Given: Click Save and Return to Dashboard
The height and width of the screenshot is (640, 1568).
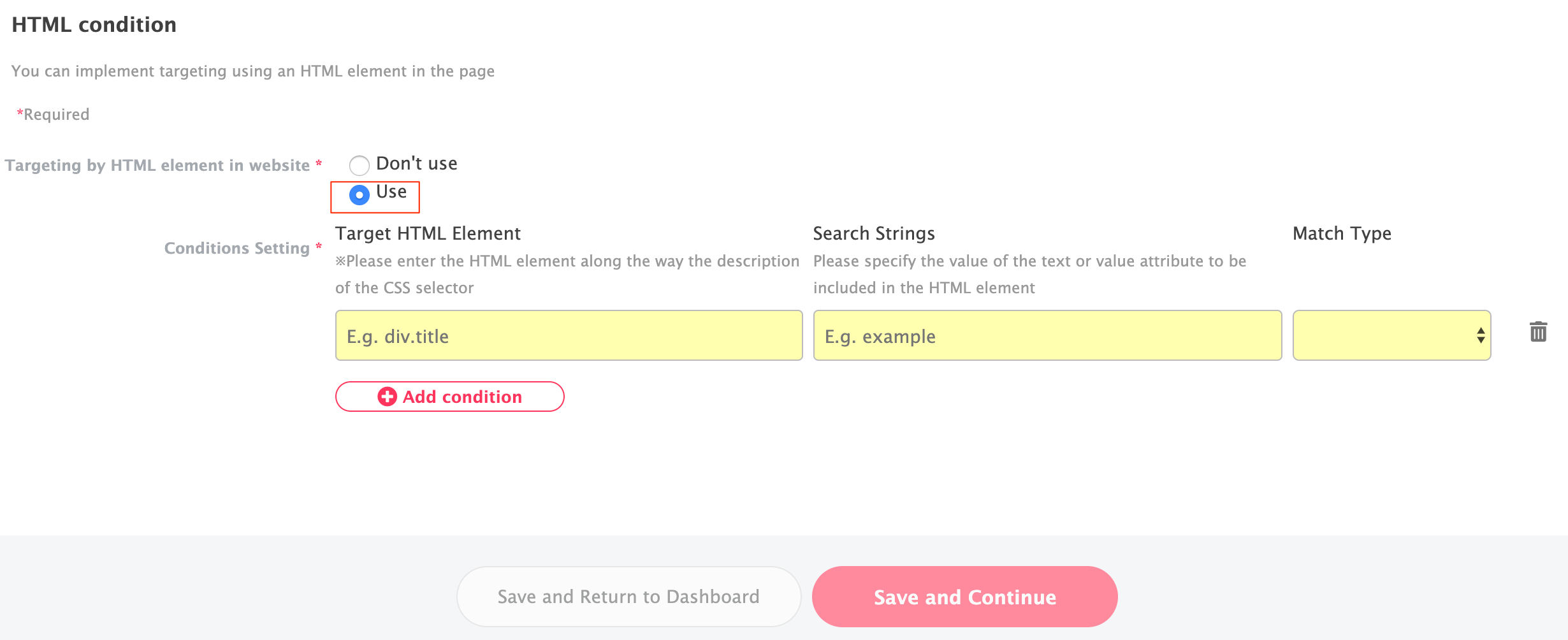Looking at the screenshot, I should coord(628,597).
